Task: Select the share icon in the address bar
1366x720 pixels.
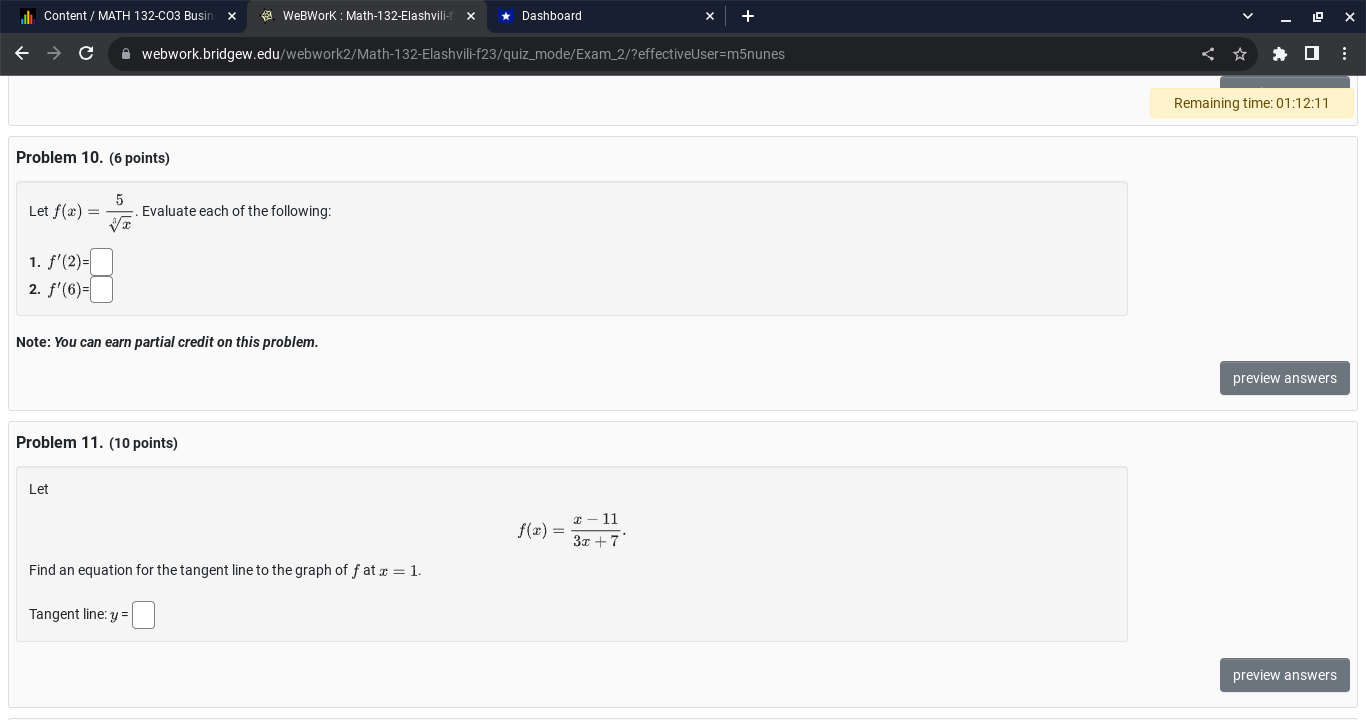Action: coord(1208,54)
